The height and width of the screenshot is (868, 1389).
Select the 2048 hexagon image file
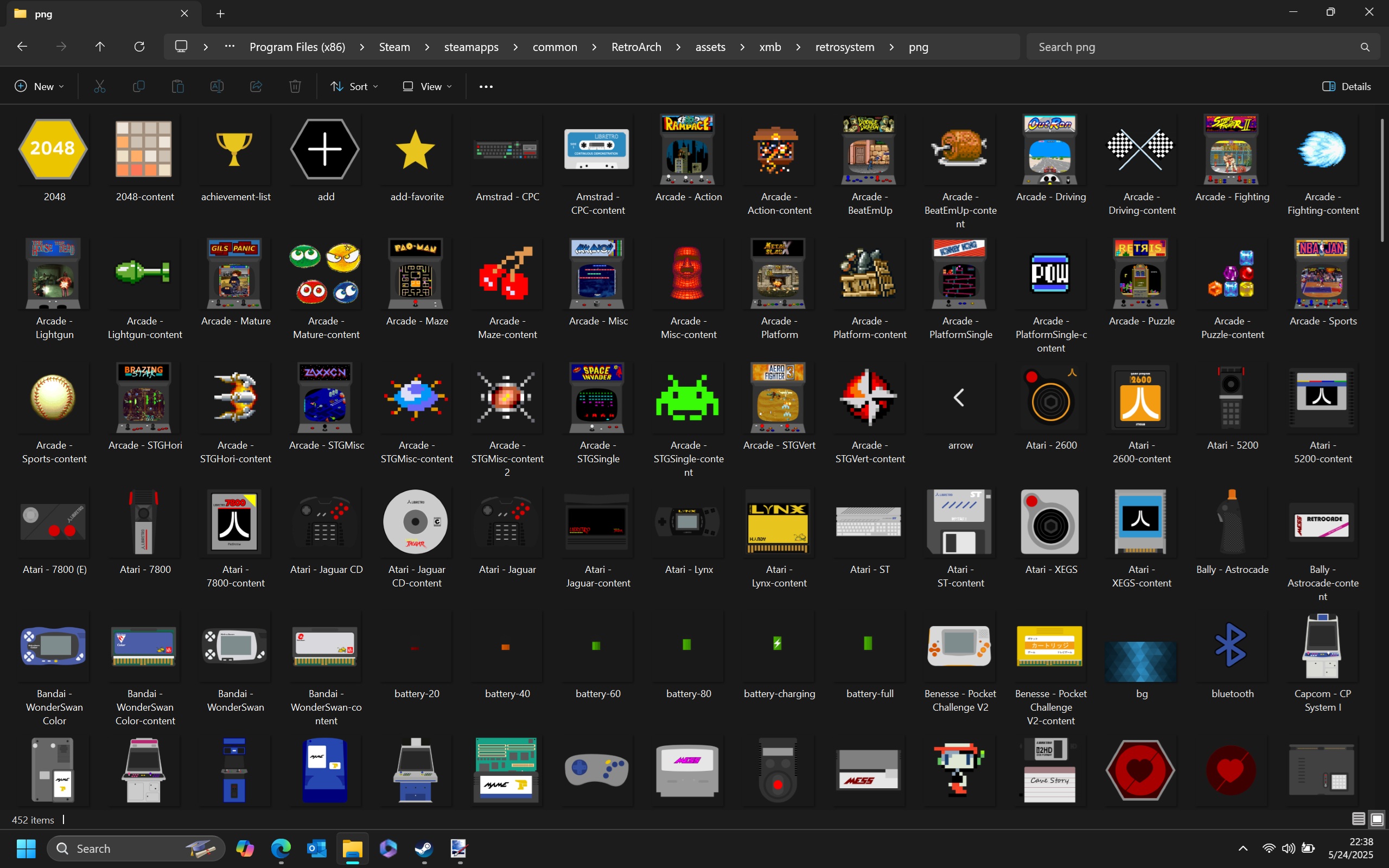coord(53,149)
